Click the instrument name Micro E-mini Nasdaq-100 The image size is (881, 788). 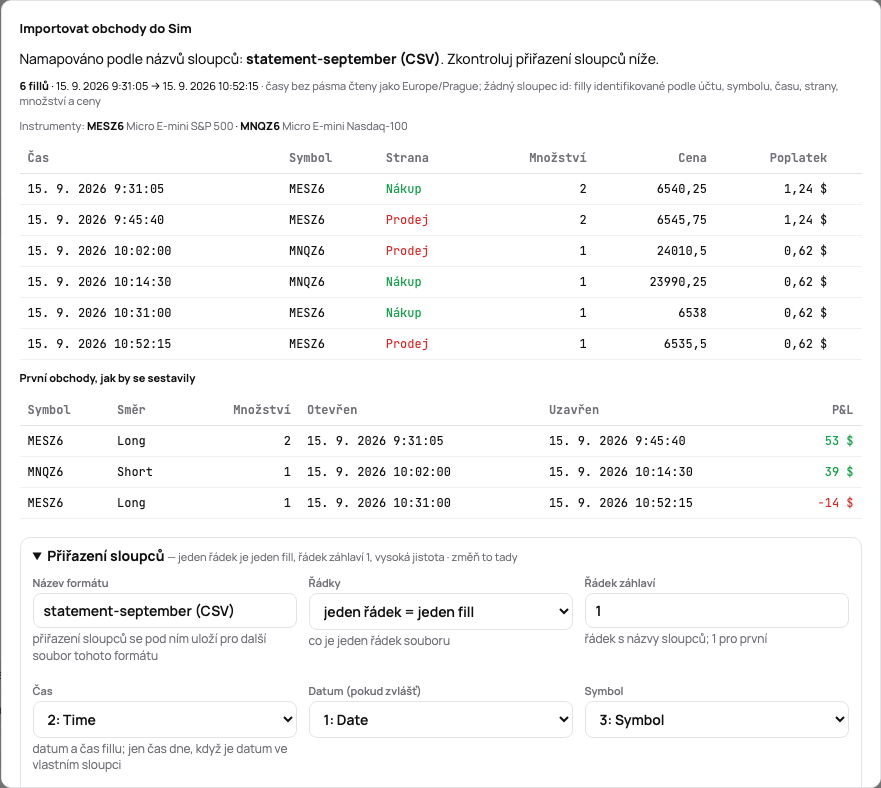point(344,126)
